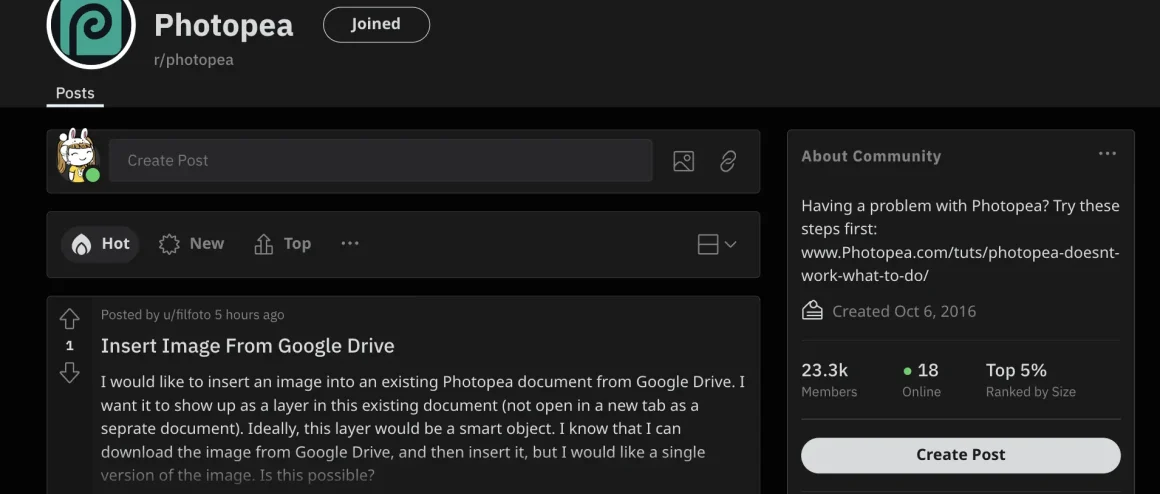This screenshot has height=494, width=1160.
Task: Toggle the Joined membership button
Action: point(376,25)
